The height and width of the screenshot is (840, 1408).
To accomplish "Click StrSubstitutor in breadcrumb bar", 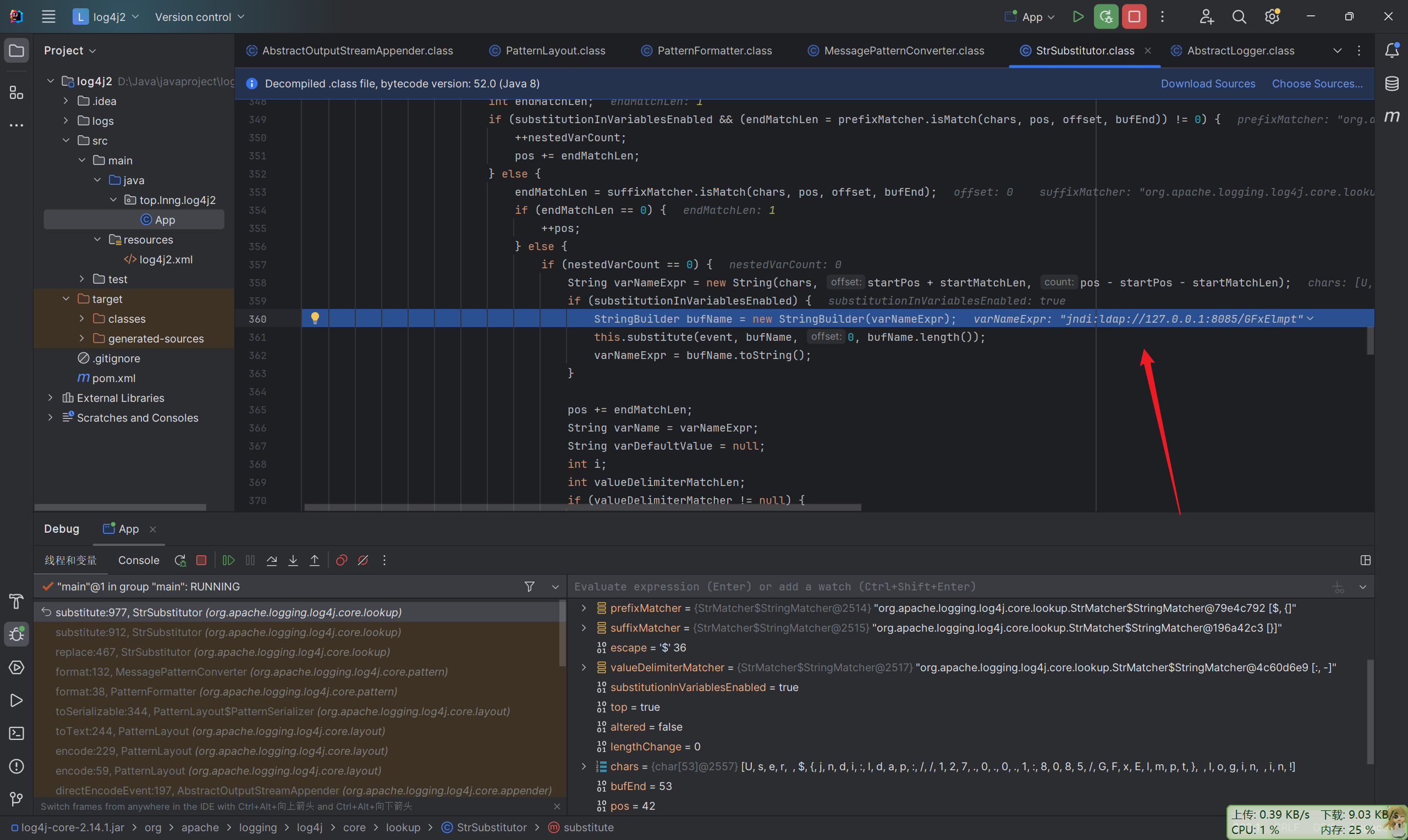I will [485, 827].
